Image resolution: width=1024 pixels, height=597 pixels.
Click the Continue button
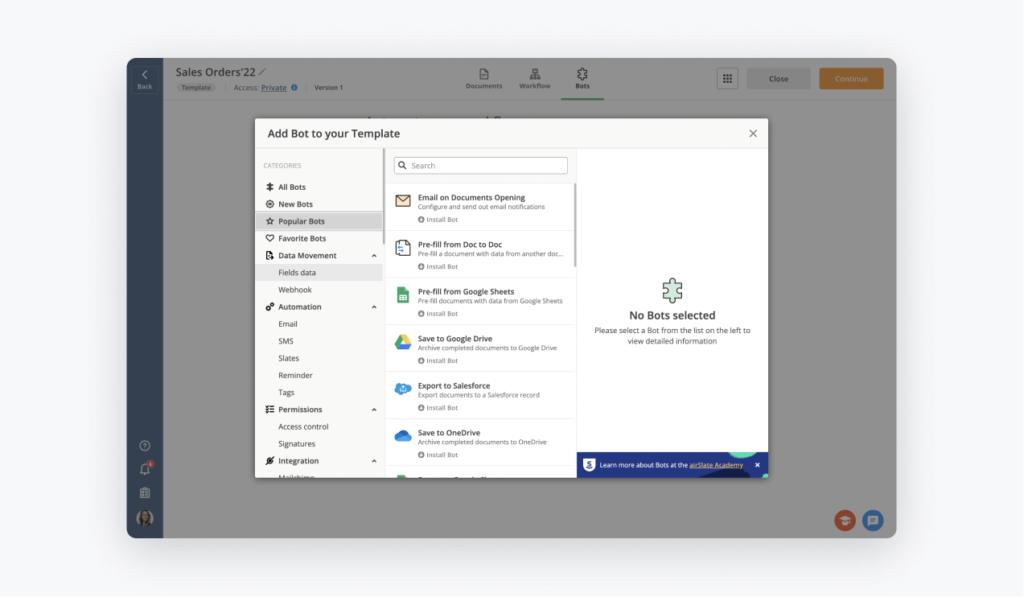tap(851, 79)
